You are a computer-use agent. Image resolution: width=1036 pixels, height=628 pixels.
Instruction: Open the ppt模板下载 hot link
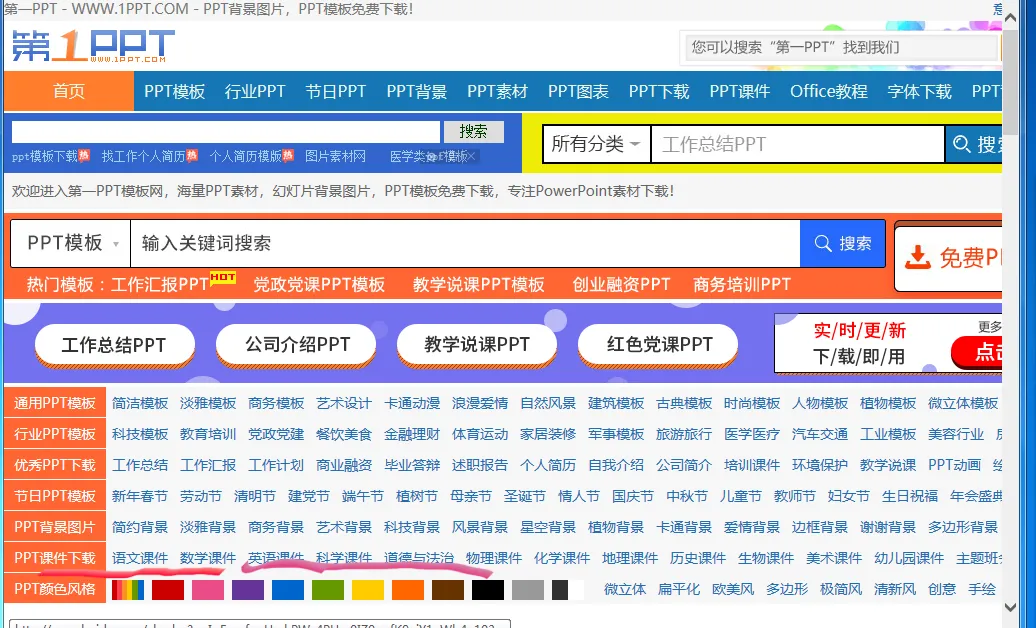[x=45, y=156]
